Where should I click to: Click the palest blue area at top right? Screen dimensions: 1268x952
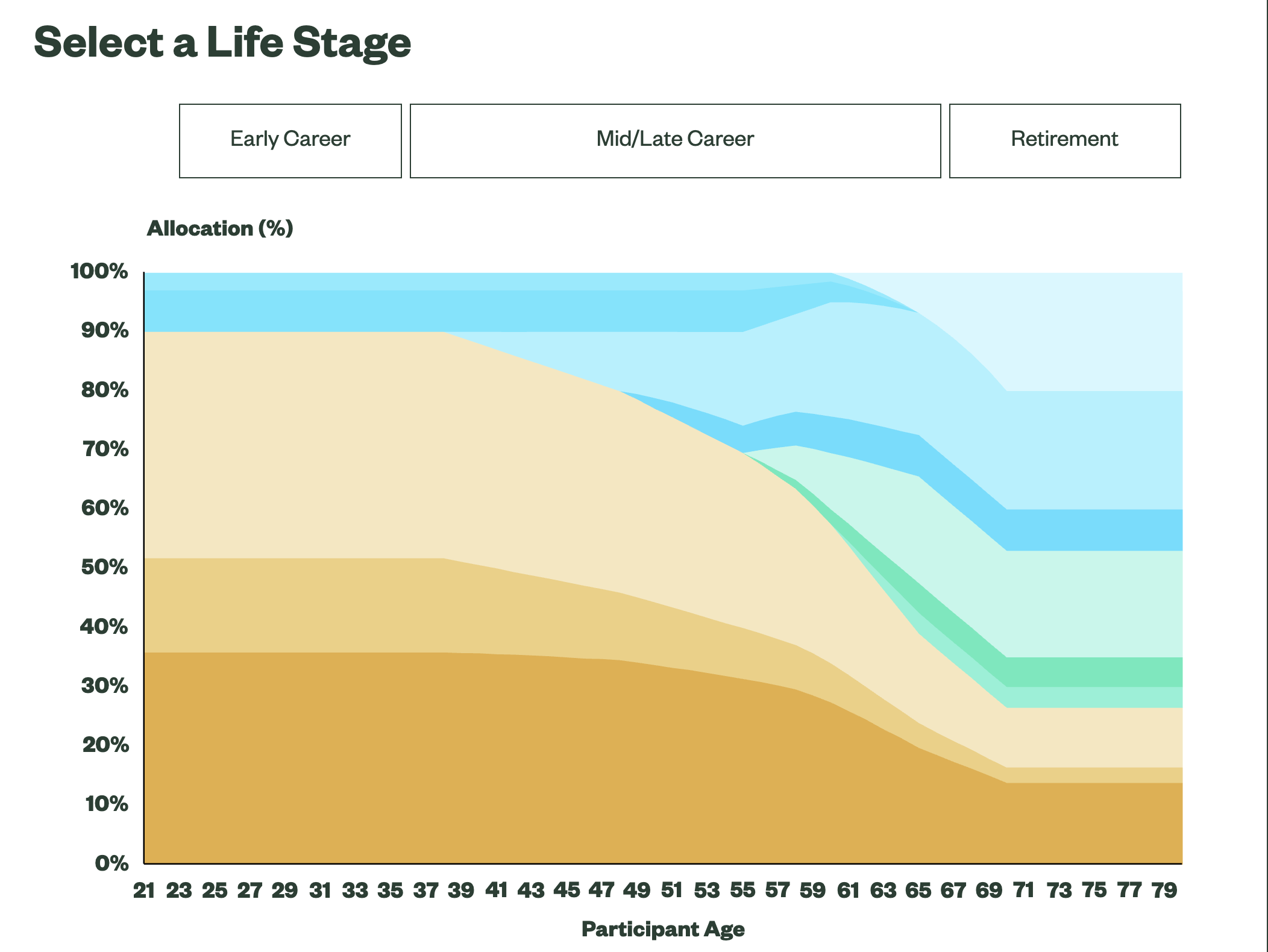pyautogui.click(x=1094, y=331)
